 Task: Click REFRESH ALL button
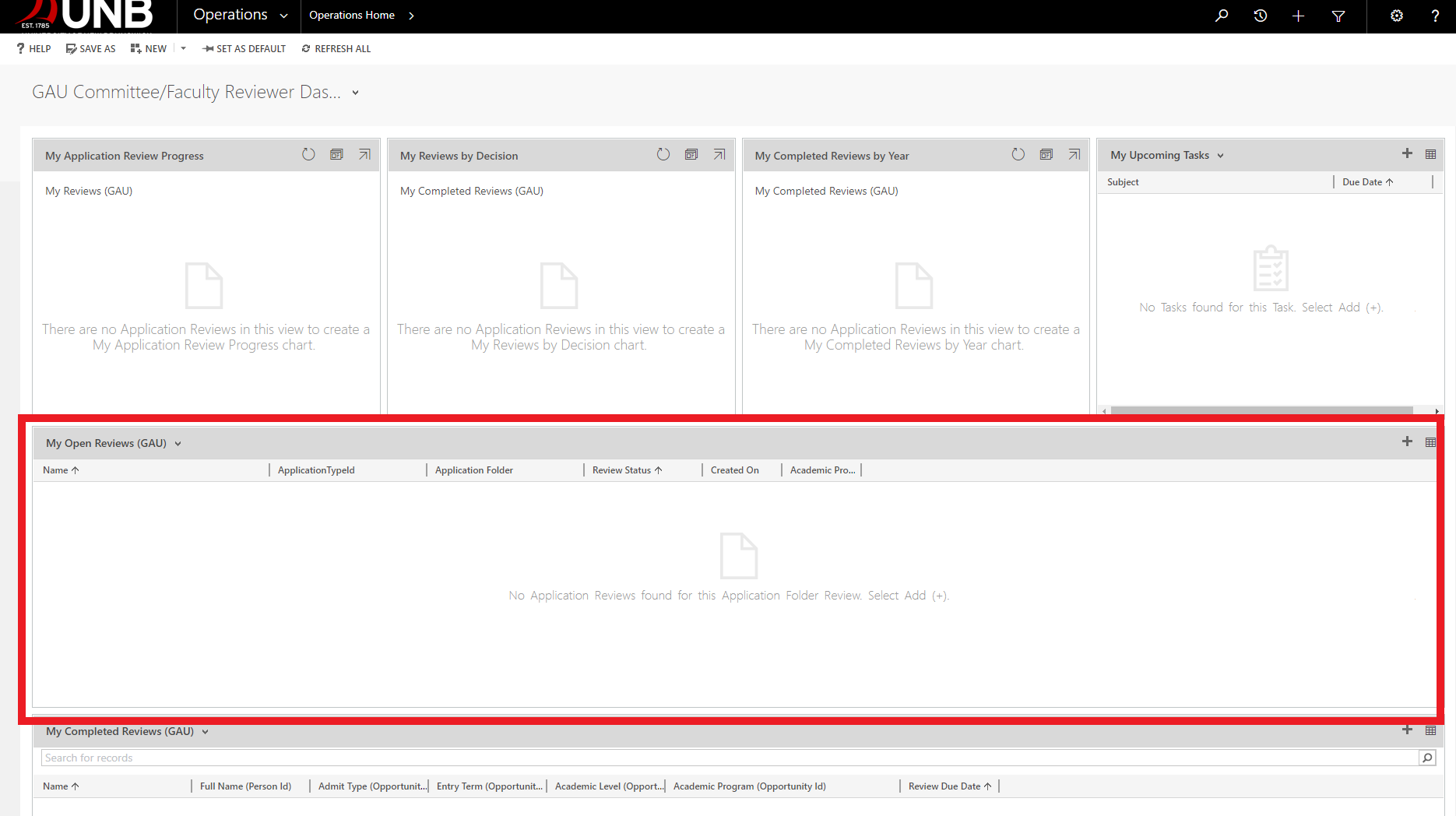[336, 48]
